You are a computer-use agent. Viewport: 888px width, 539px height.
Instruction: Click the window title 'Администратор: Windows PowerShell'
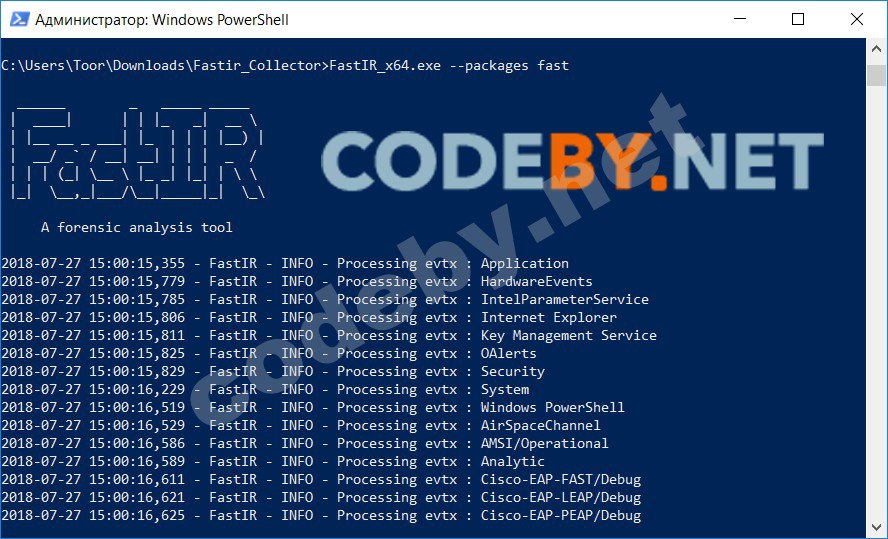162,20
